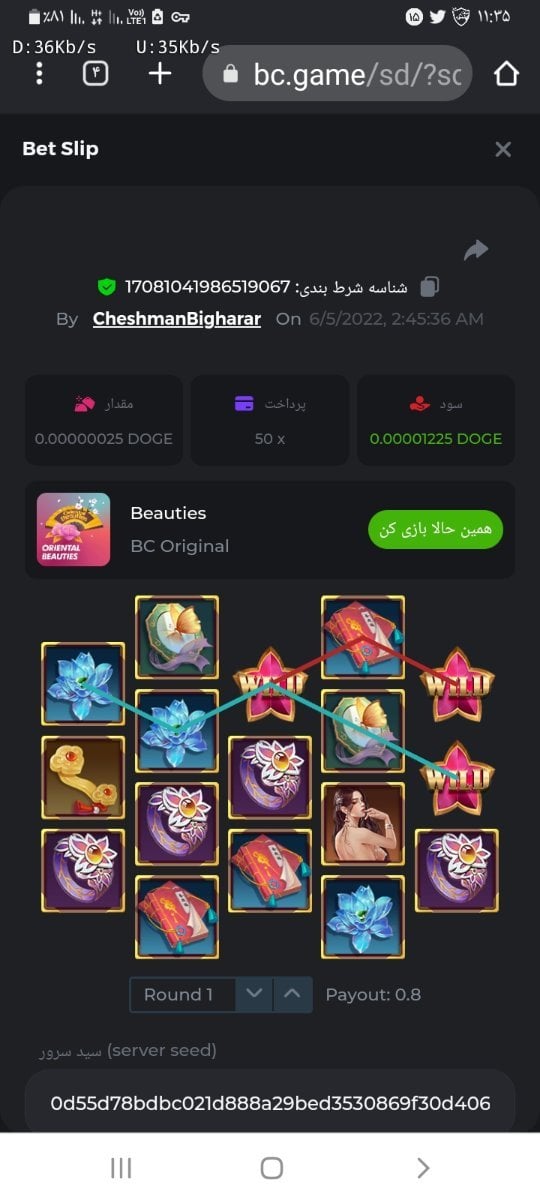Copy the bet ID with the copy icon

coord(429,287)
